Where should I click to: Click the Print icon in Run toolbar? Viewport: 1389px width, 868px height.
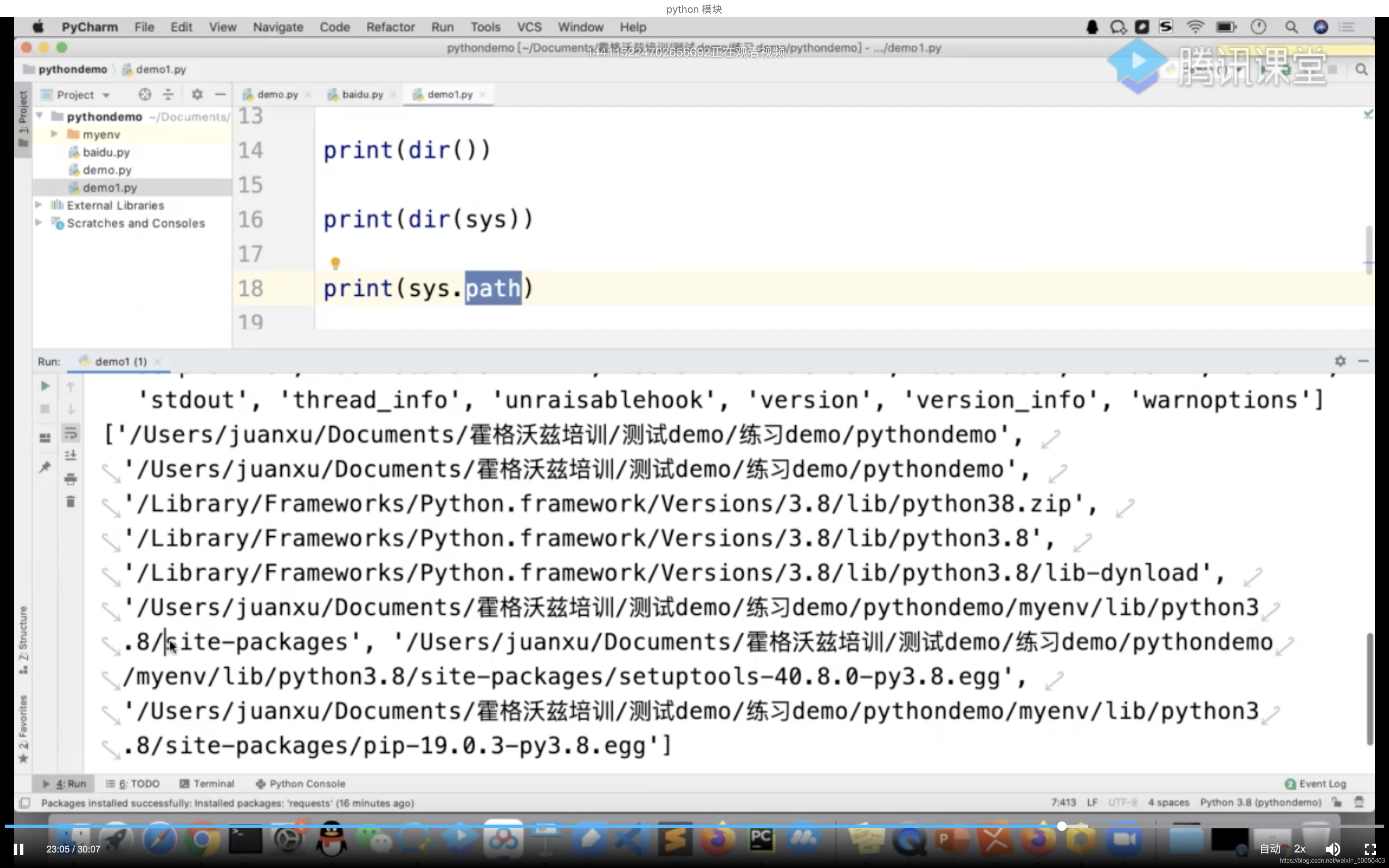tap(71, 479)
